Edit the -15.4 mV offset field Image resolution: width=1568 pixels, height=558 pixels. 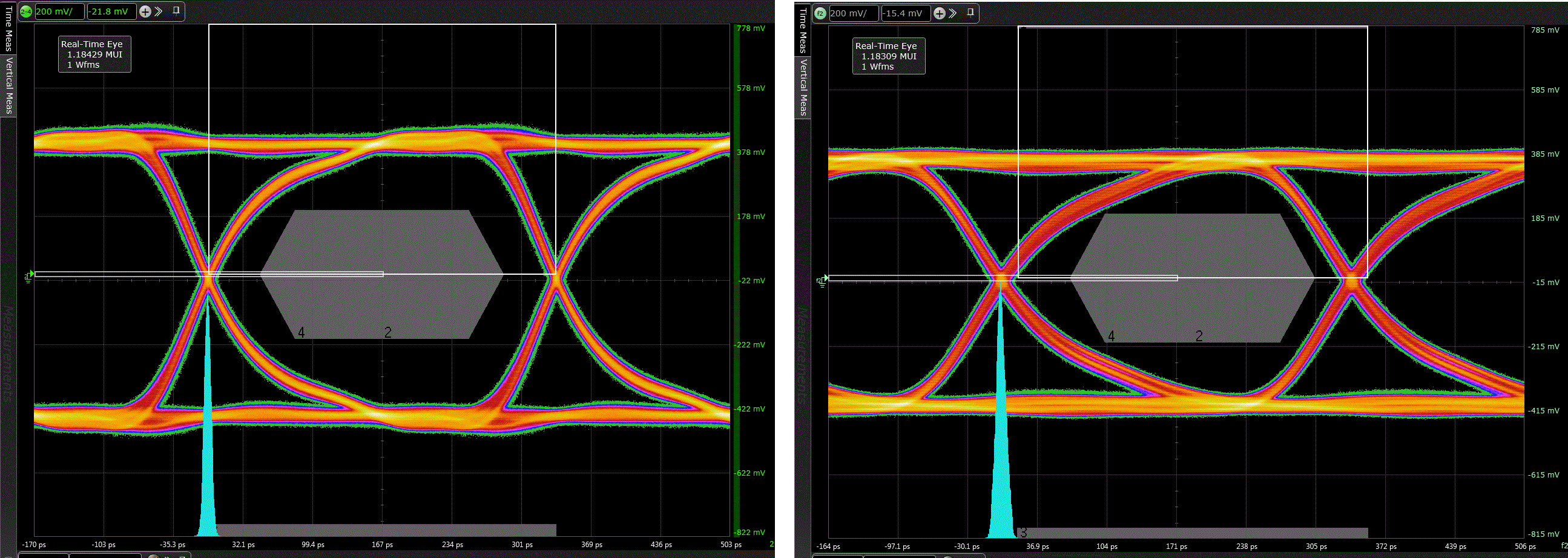pyautogui.click(x=905, y=13)
